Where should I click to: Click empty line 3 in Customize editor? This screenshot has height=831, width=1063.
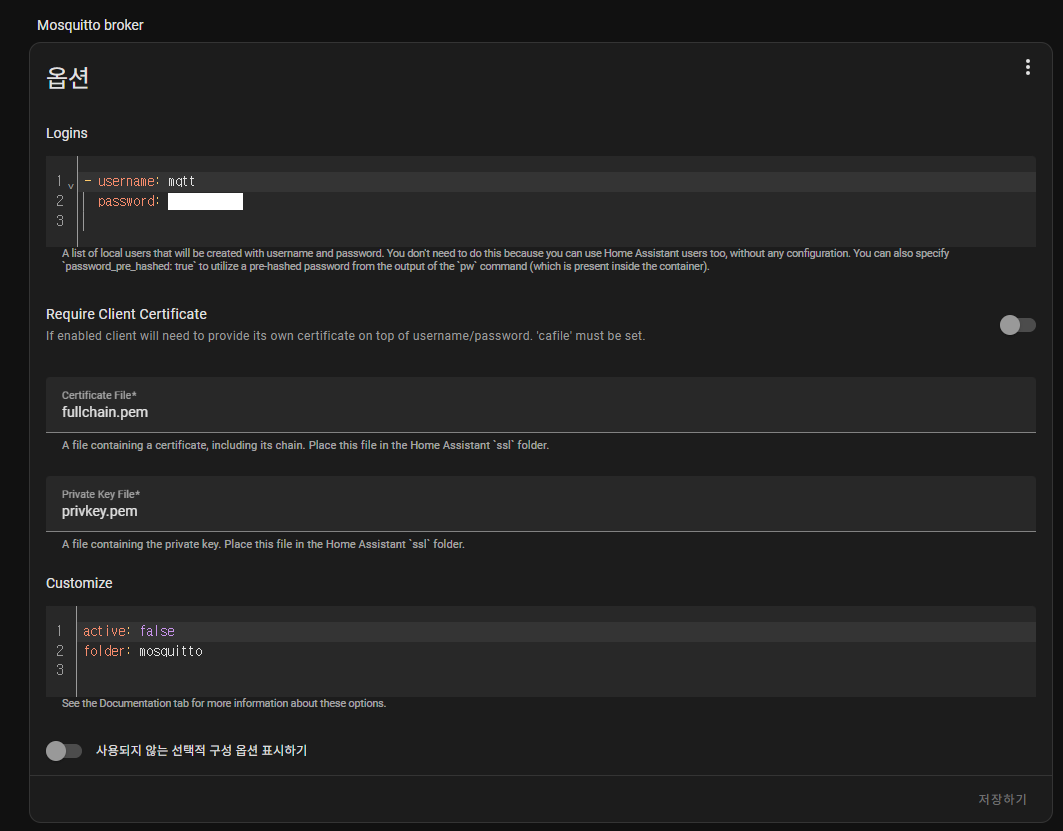[x=557, y=670]
